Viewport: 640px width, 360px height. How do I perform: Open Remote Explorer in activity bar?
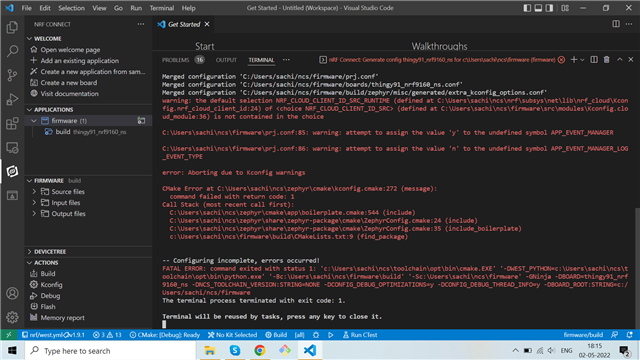coord(12,147)
